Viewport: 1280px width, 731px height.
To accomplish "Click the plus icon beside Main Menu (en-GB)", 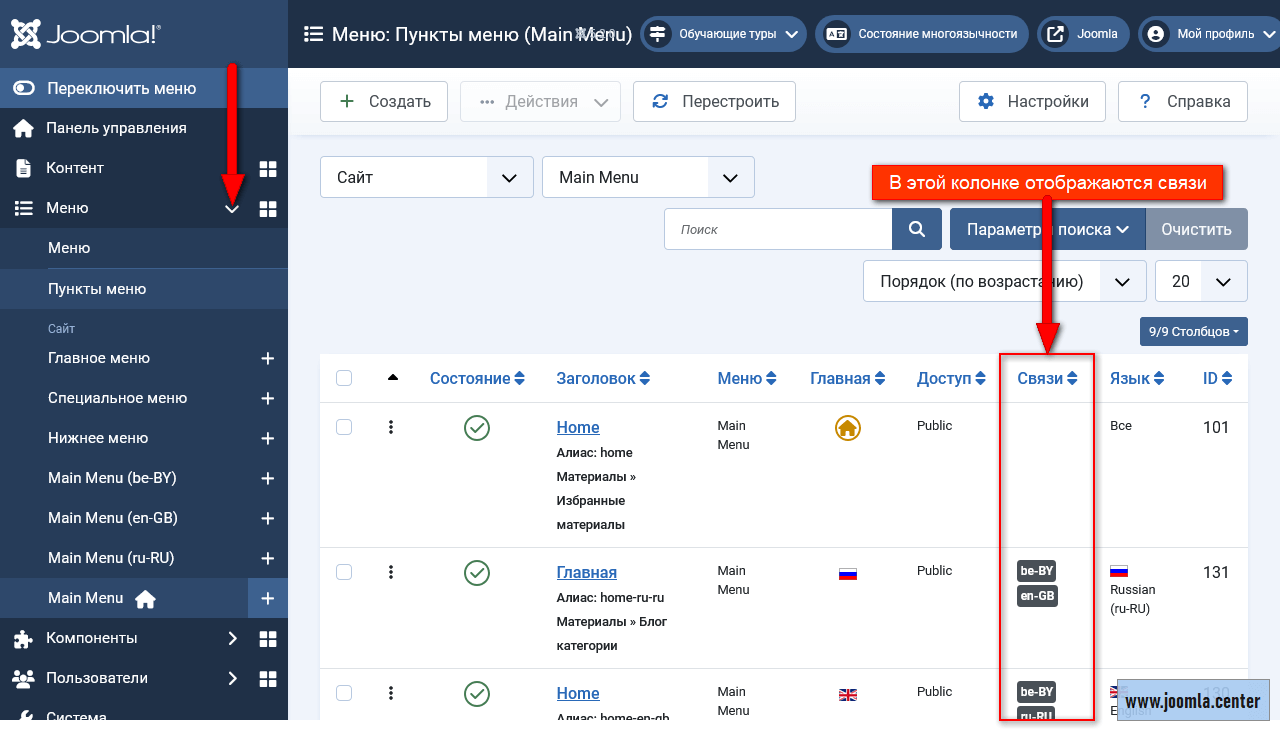I will point(267,518).
